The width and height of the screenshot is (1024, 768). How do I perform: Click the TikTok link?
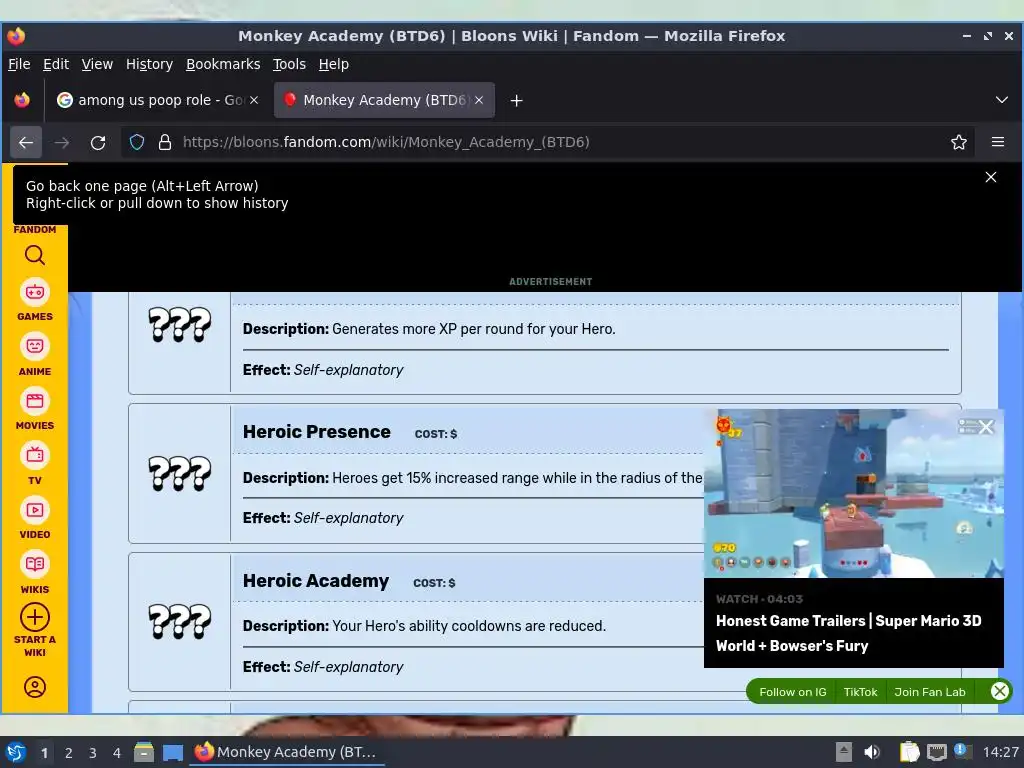click(860, 692)
